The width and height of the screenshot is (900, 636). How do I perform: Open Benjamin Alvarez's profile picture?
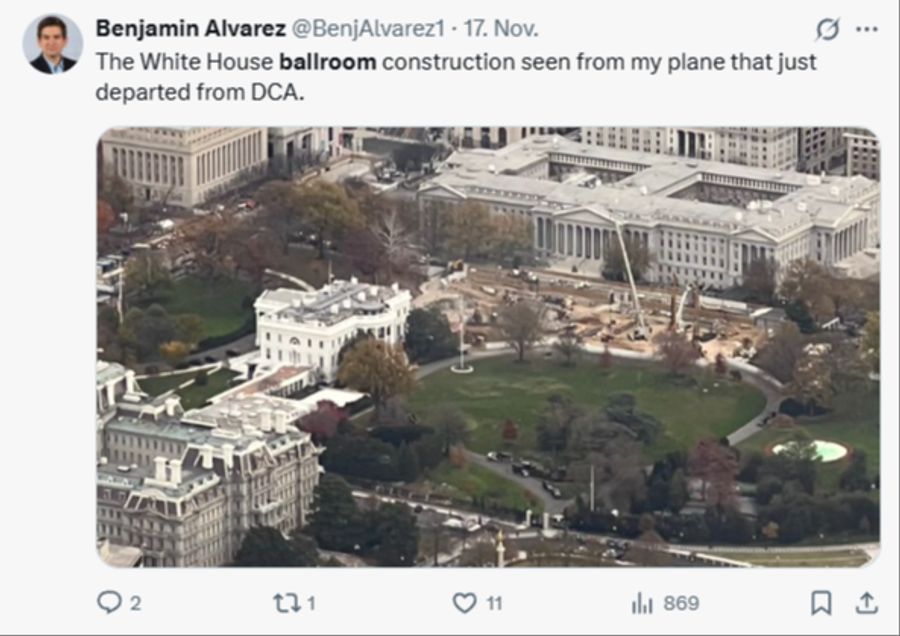point(52,44)
